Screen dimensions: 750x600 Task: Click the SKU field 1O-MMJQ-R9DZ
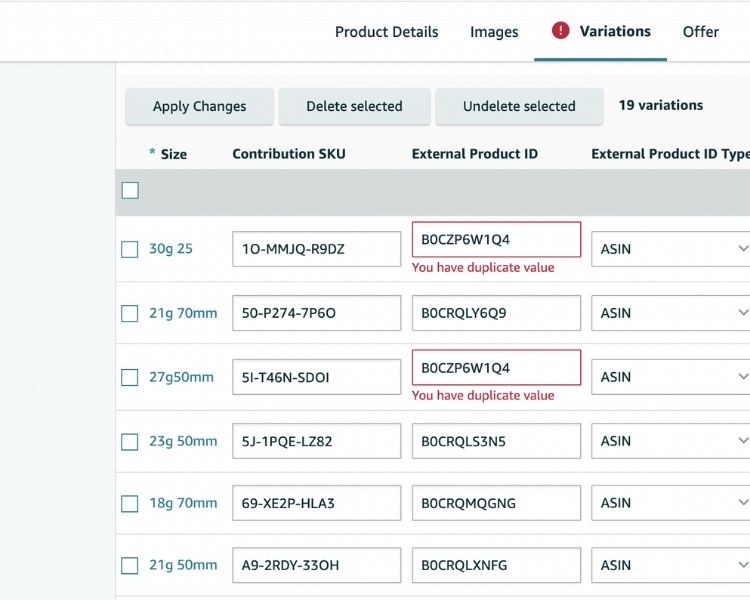coord(317,249)
